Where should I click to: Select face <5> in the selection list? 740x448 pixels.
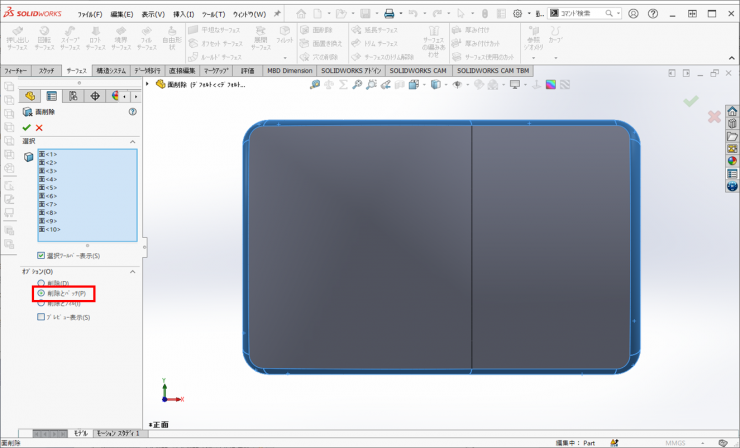click(x=50, y=187)
